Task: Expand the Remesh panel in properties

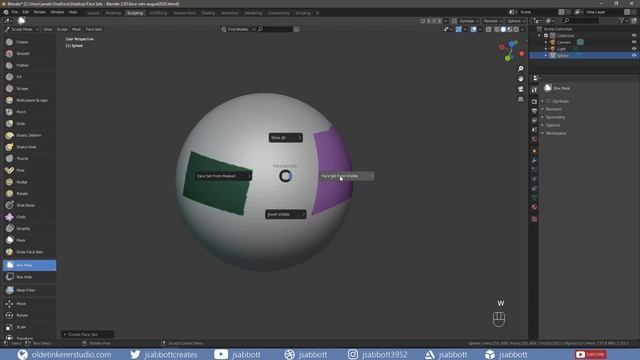Action: pos(553,109)
